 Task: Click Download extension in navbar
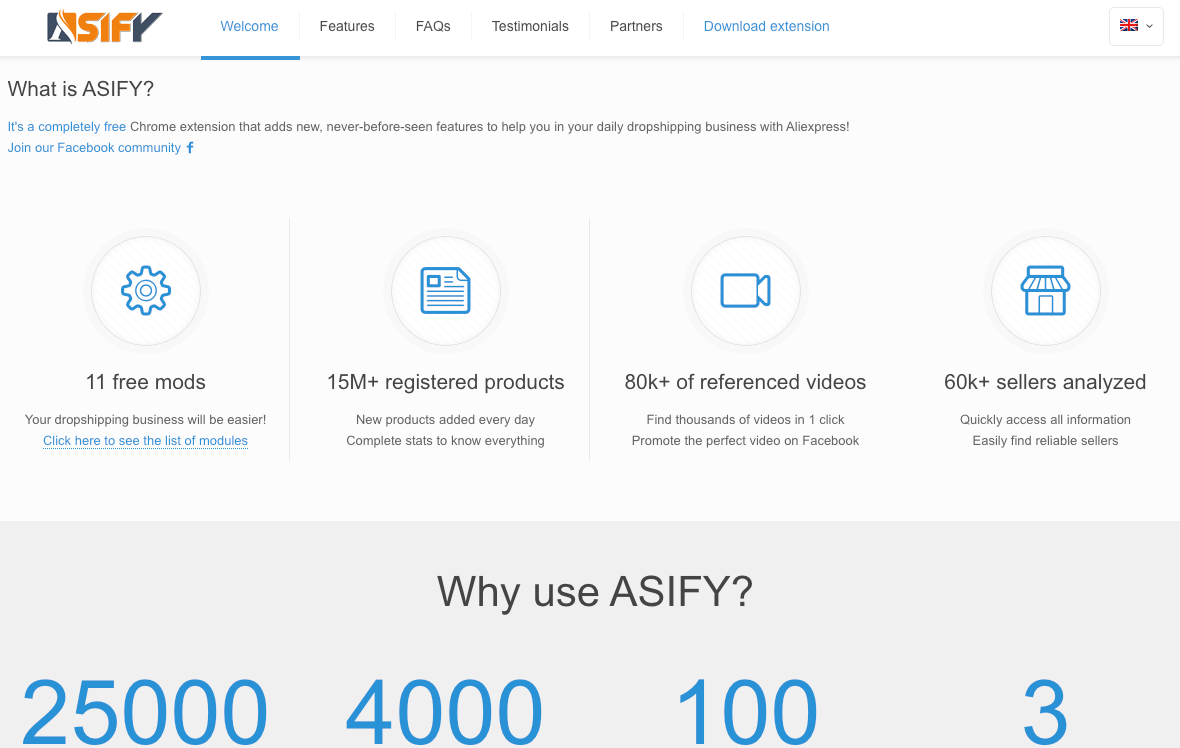[x=766, y=26]
